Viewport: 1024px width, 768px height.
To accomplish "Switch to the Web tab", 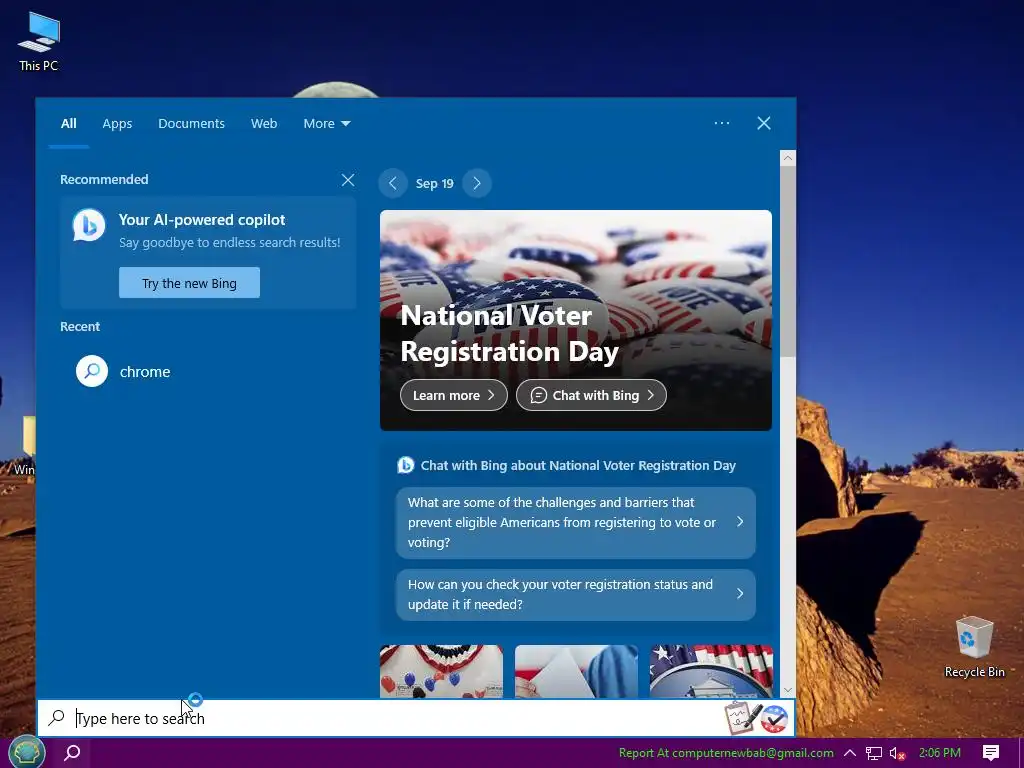I will tap(264, 123).
